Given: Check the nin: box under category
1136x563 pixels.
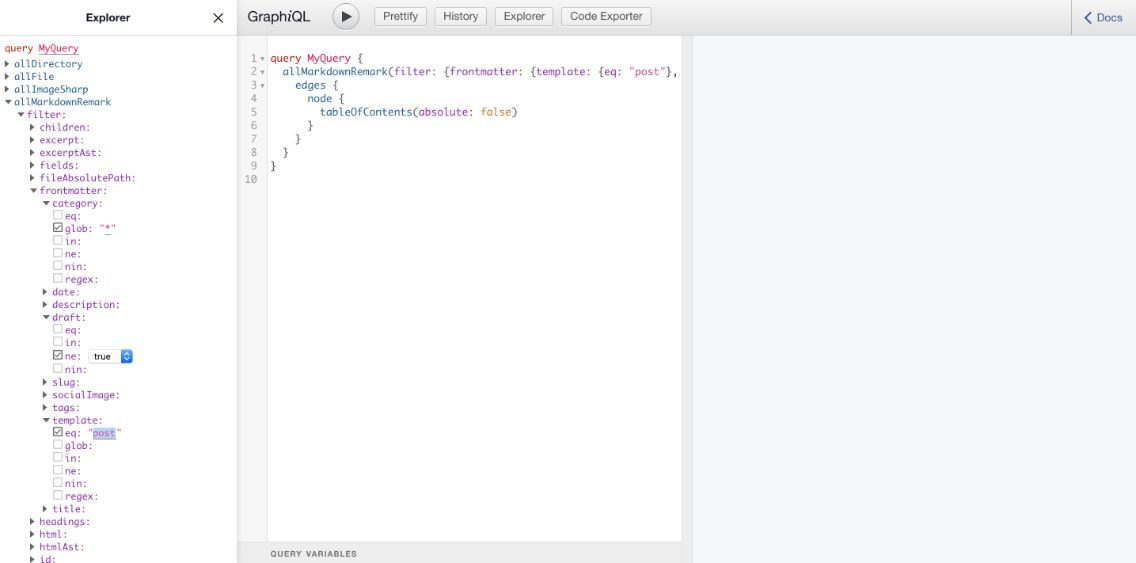Looking at the screenshot, I should coord(58,266).
